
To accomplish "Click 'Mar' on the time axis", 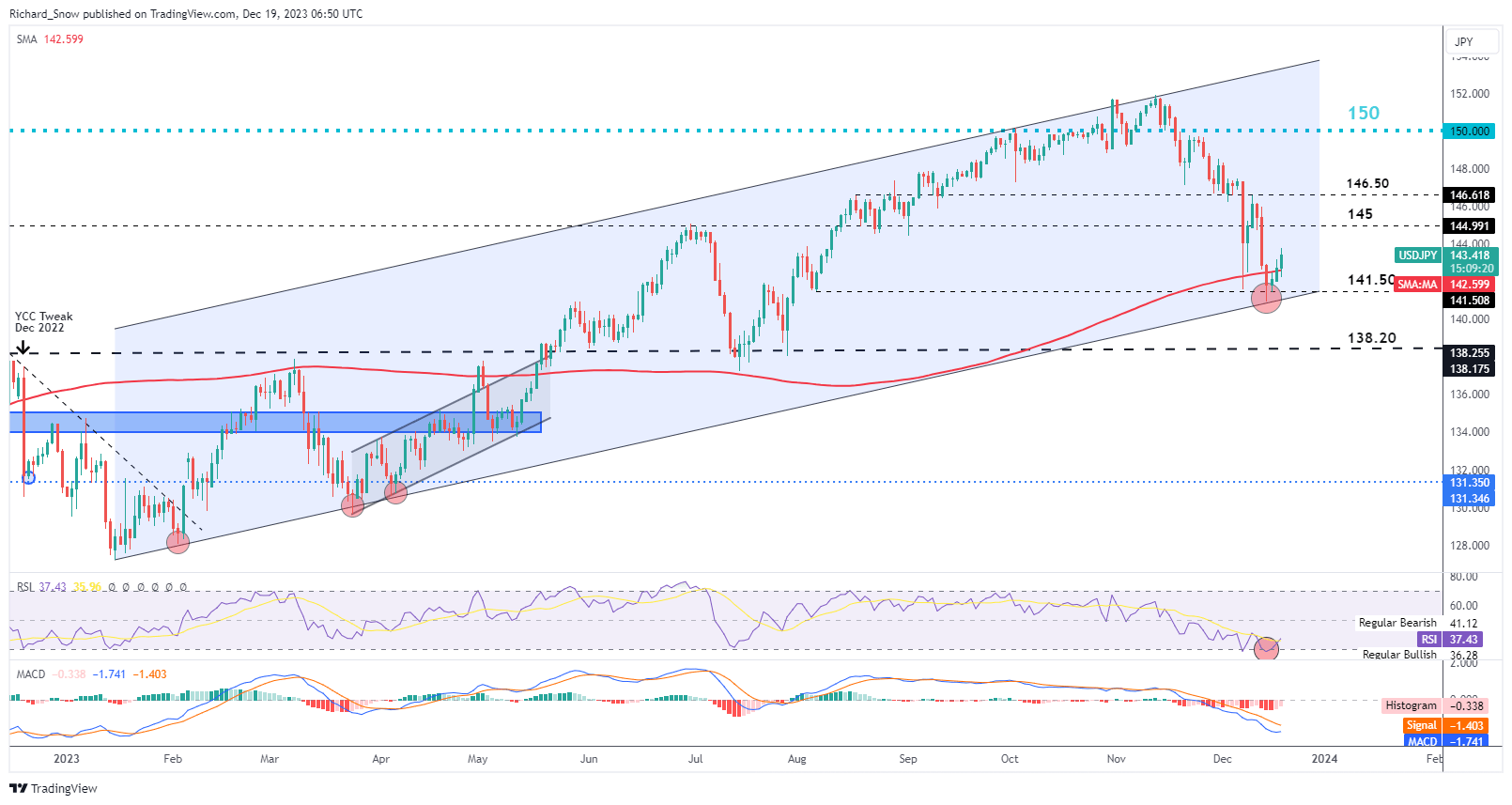I will tap(270, 759).
